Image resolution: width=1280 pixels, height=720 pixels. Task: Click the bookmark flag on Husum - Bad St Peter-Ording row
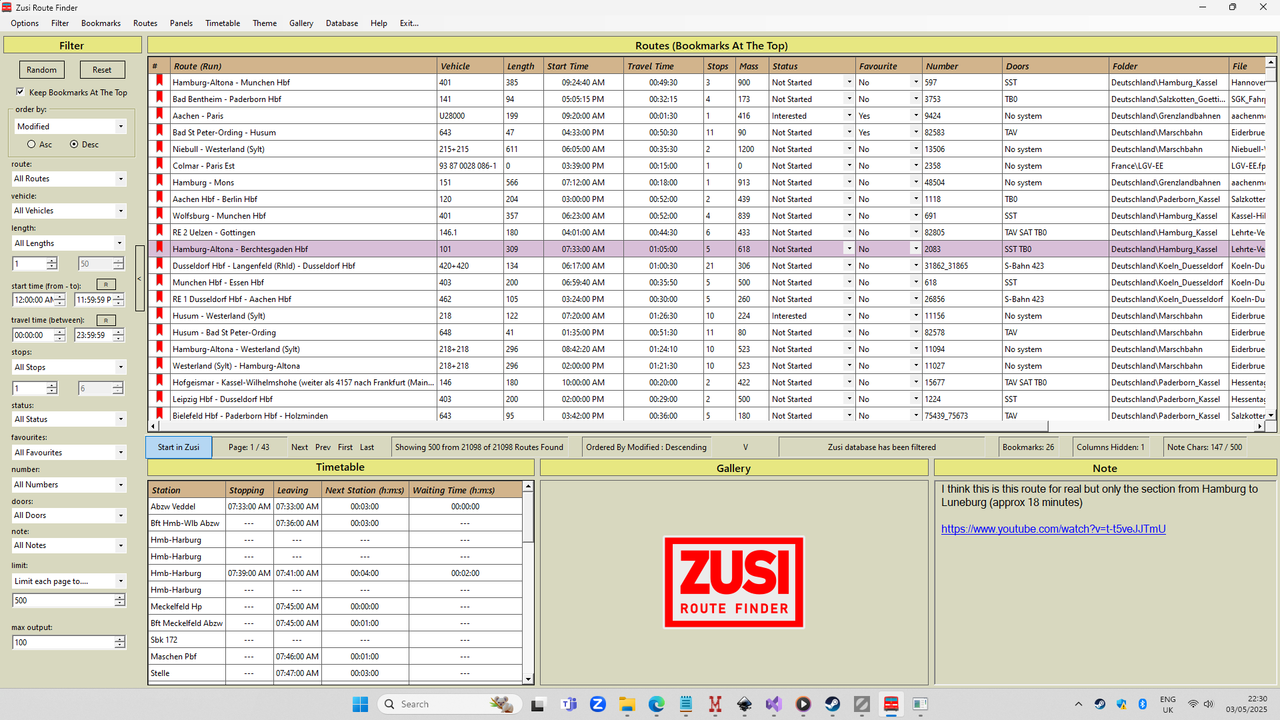coord(158,332)
